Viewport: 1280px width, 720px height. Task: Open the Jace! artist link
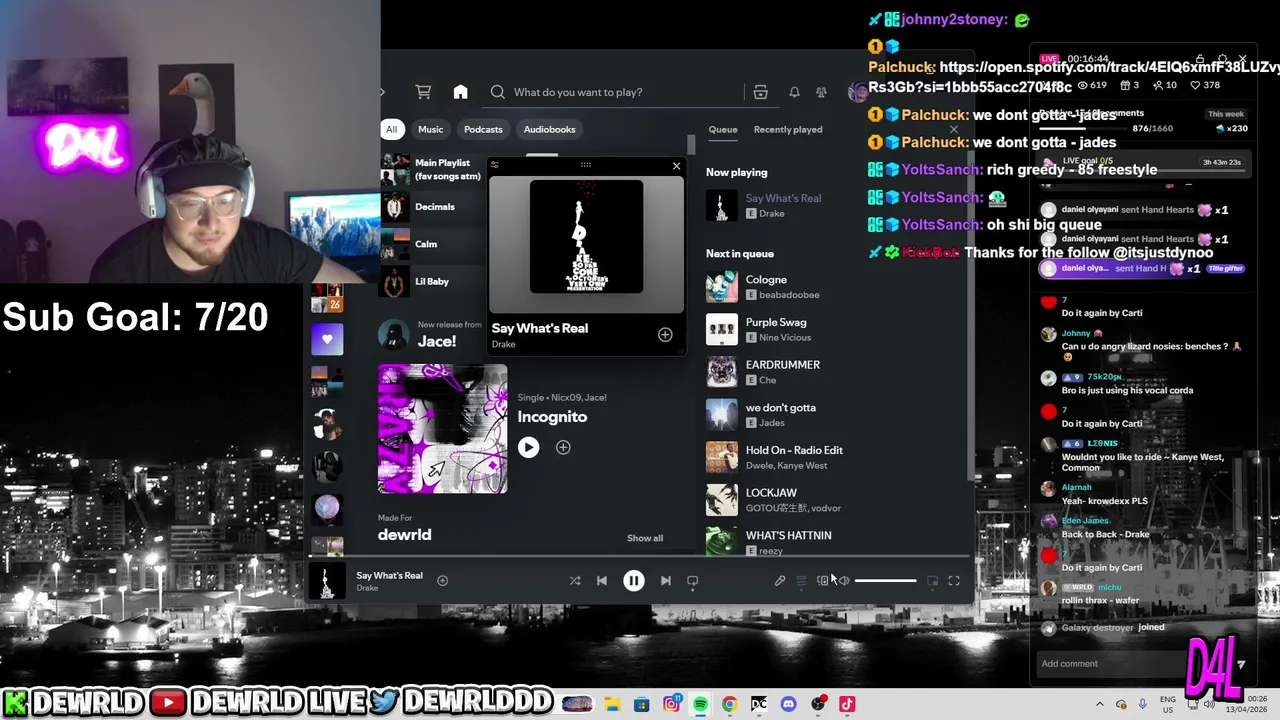(x=437, y=341)
